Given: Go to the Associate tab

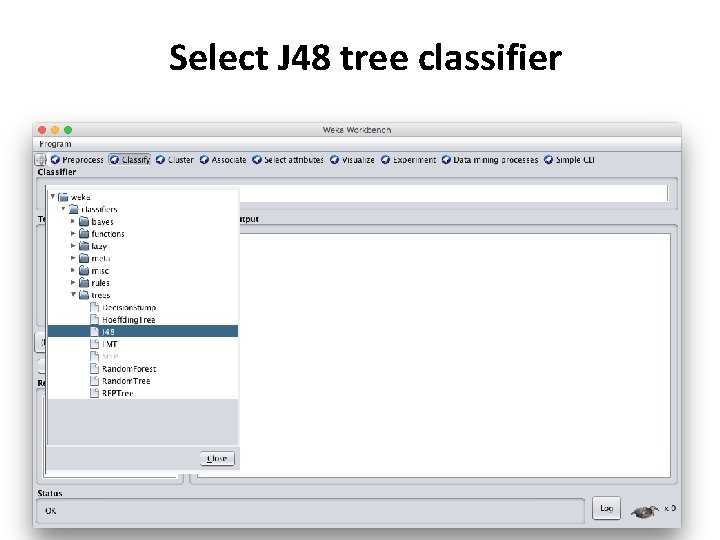Looking at the screenshot, I should (223, 160).
